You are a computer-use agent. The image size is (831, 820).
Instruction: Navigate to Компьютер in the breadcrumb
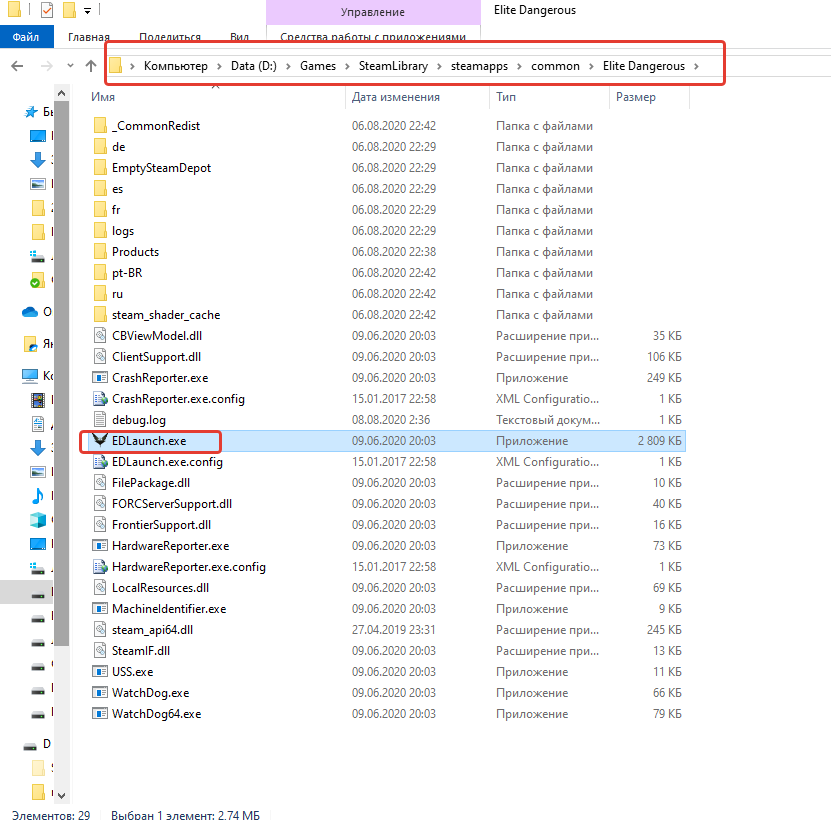pos(176,66)
